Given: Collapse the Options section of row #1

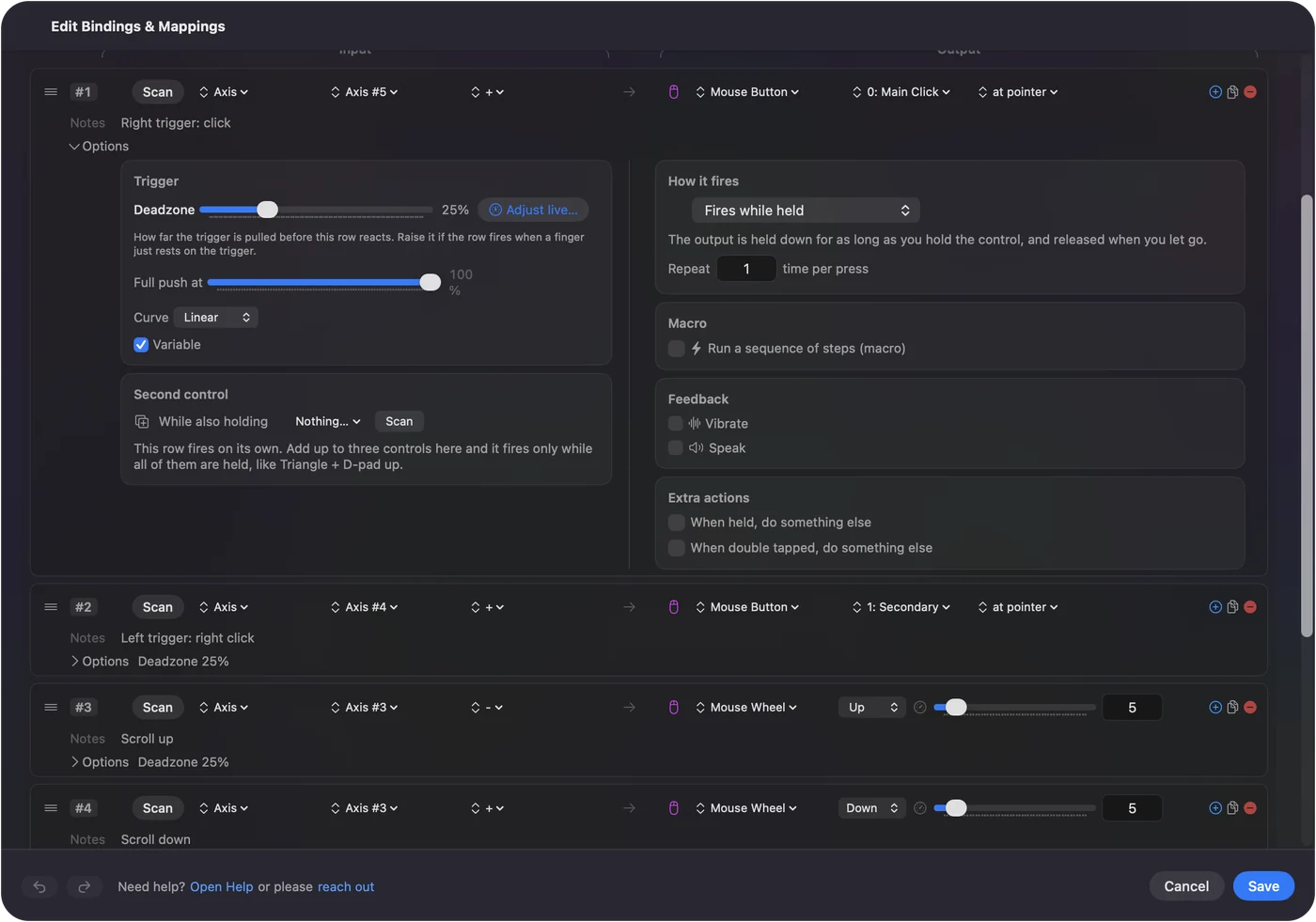Looking at the screenshot, I should pos(99,147).
